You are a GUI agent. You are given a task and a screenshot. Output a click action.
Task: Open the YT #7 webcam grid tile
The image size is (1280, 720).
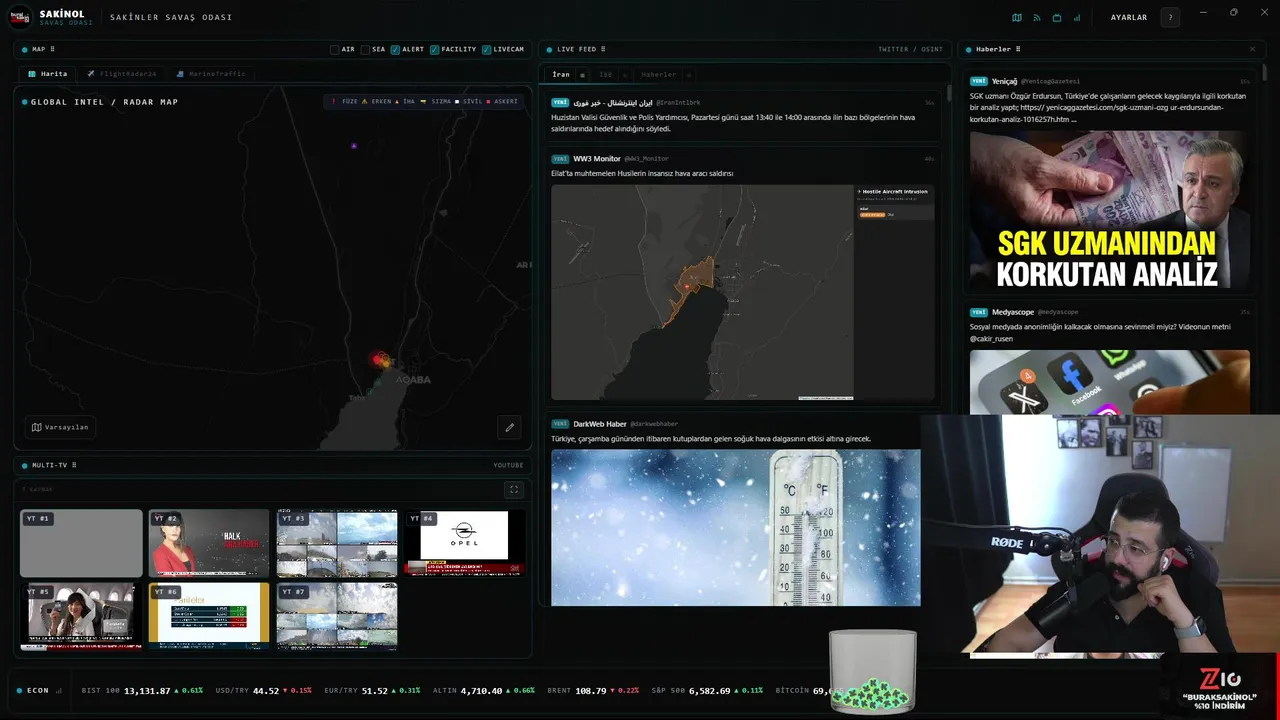[x=337, y=616]
